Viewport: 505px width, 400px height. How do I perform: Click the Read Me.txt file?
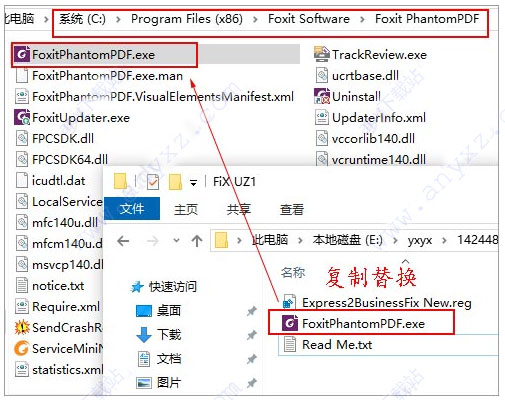point(328,344)
